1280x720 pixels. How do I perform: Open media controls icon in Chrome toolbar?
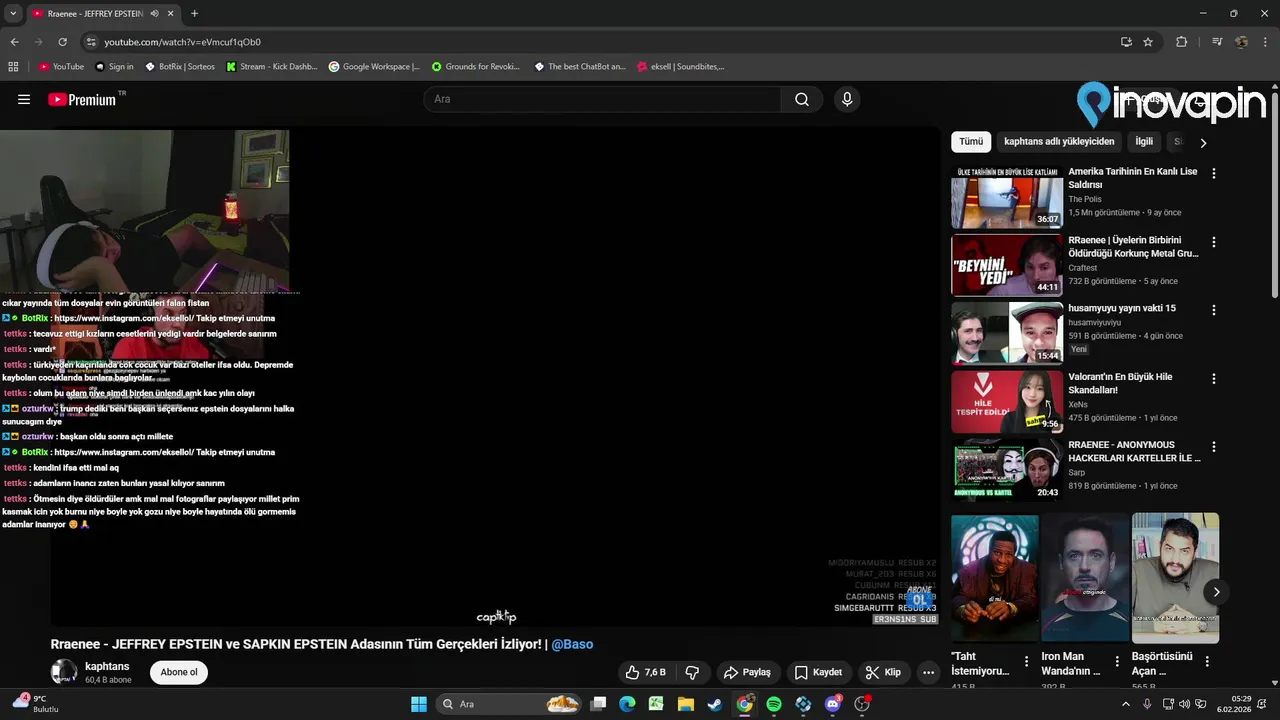[x=1216, y=42]
